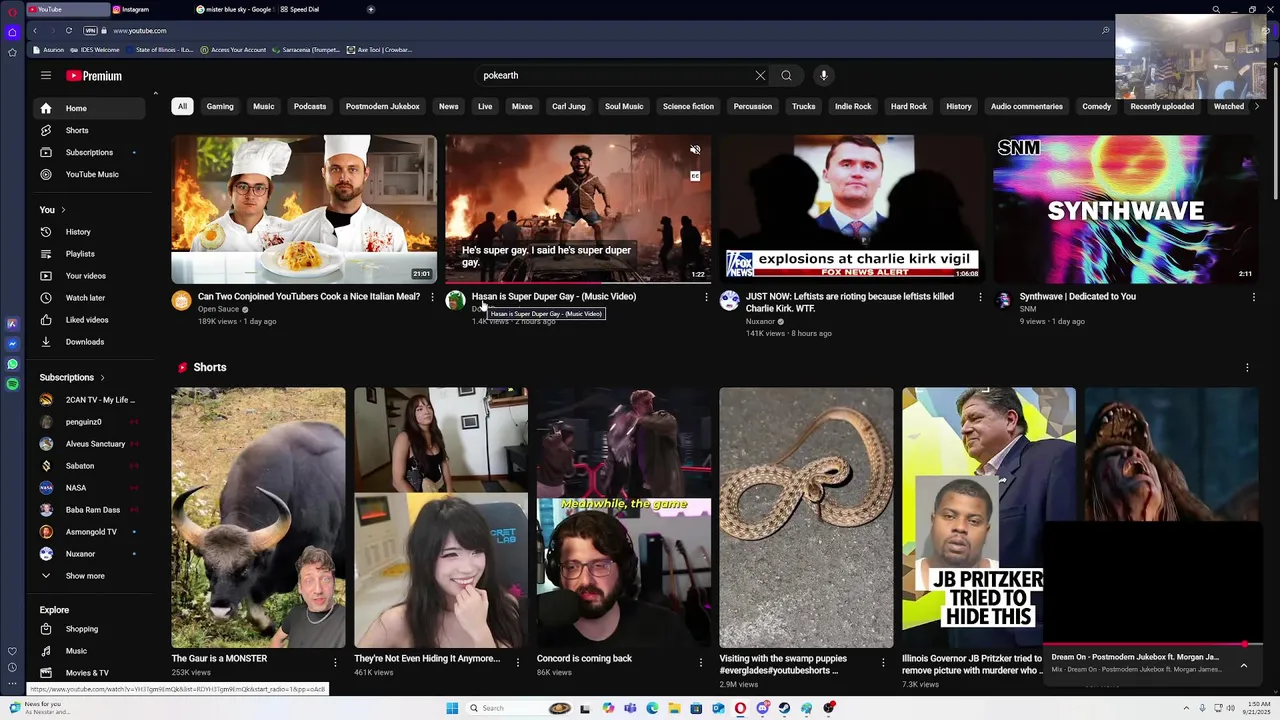This screenshot has height=720, width=1280.
Task: Click Opera sidebar home icon
Action: (x=12, y=32)
